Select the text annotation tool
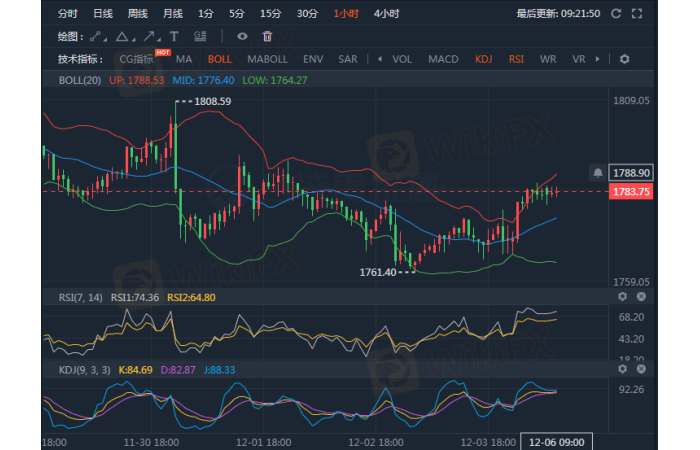This screenshot has width=700, height=450. coord(174,36)
